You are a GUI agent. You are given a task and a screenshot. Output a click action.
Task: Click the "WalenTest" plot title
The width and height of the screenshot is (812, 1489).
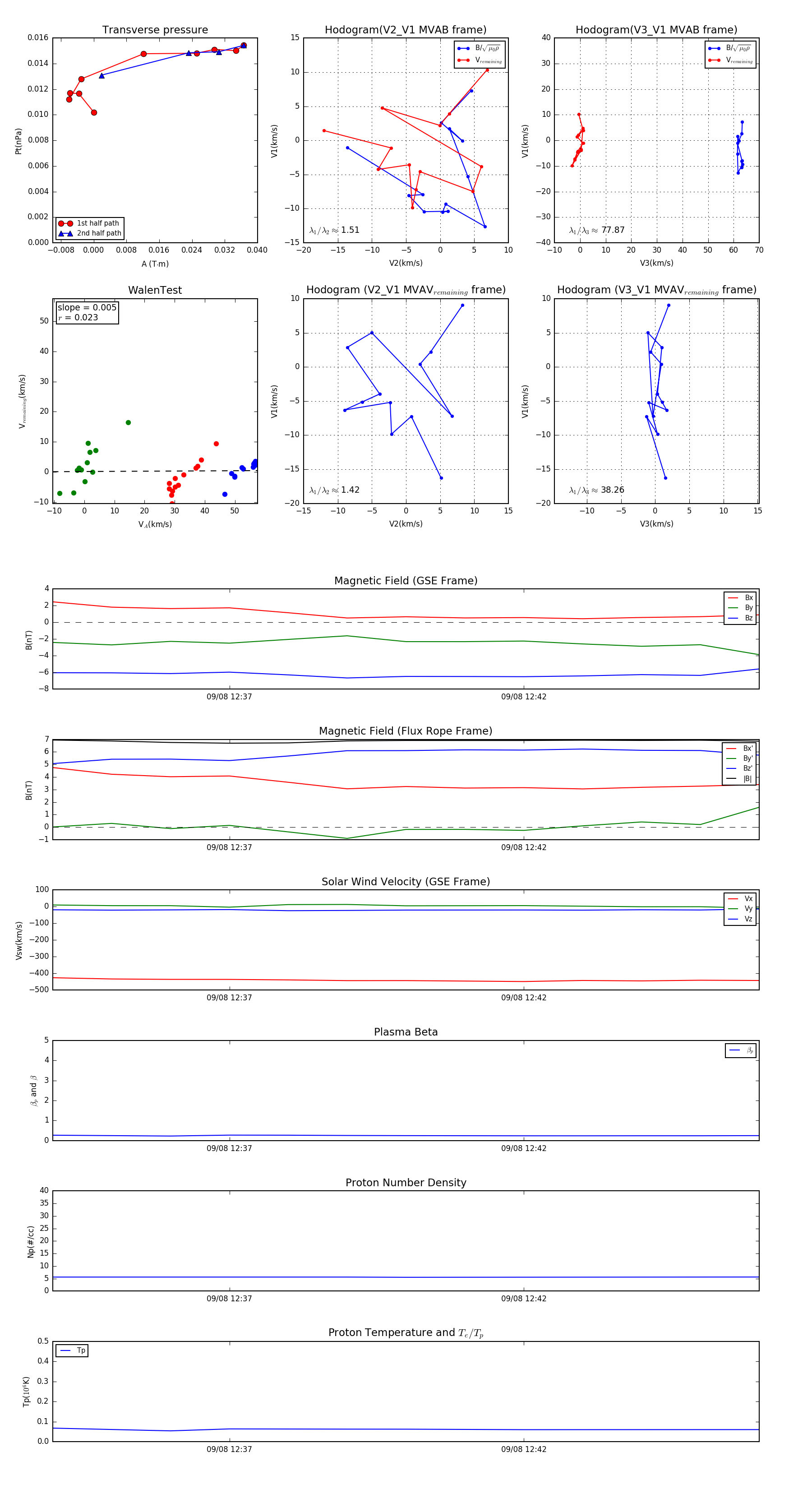tap(155, 290)
